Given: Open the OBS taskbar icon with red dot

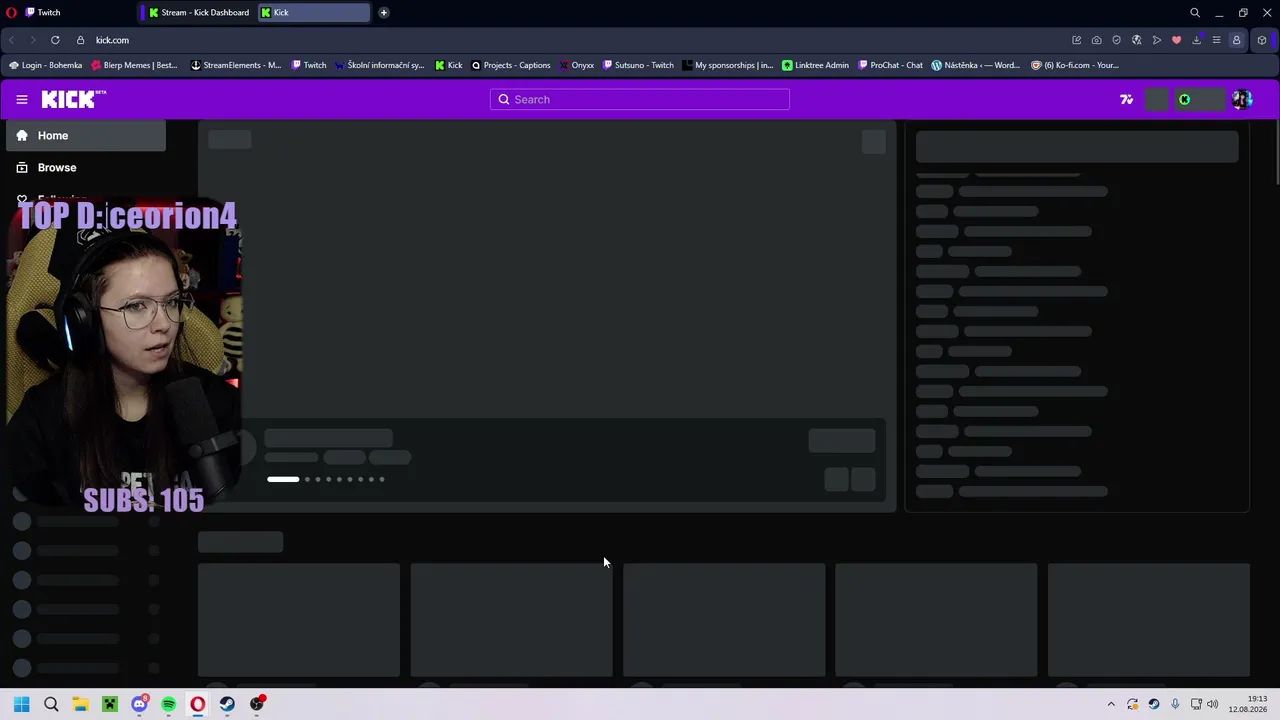Looking at the screenshot, I should pos(257,704).
